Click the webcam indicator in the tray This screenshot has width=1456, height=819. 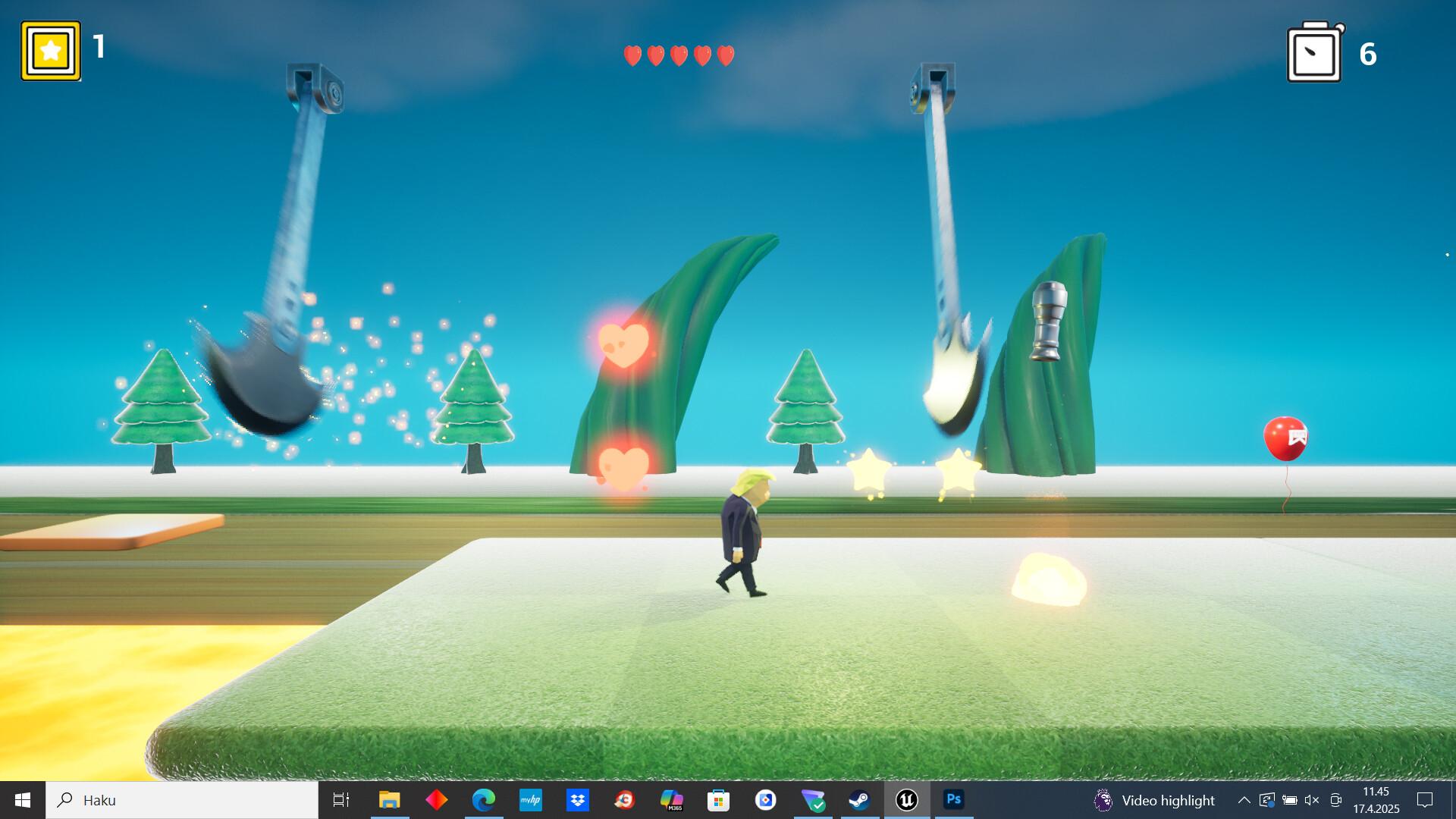click(x=1335, y=800)
